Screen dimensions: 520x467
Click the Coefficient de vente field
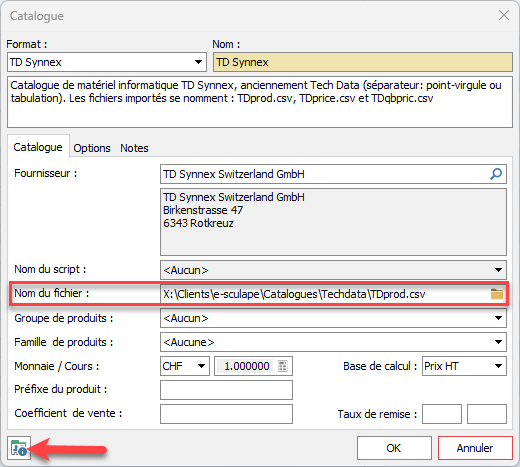tap(226, 414)
